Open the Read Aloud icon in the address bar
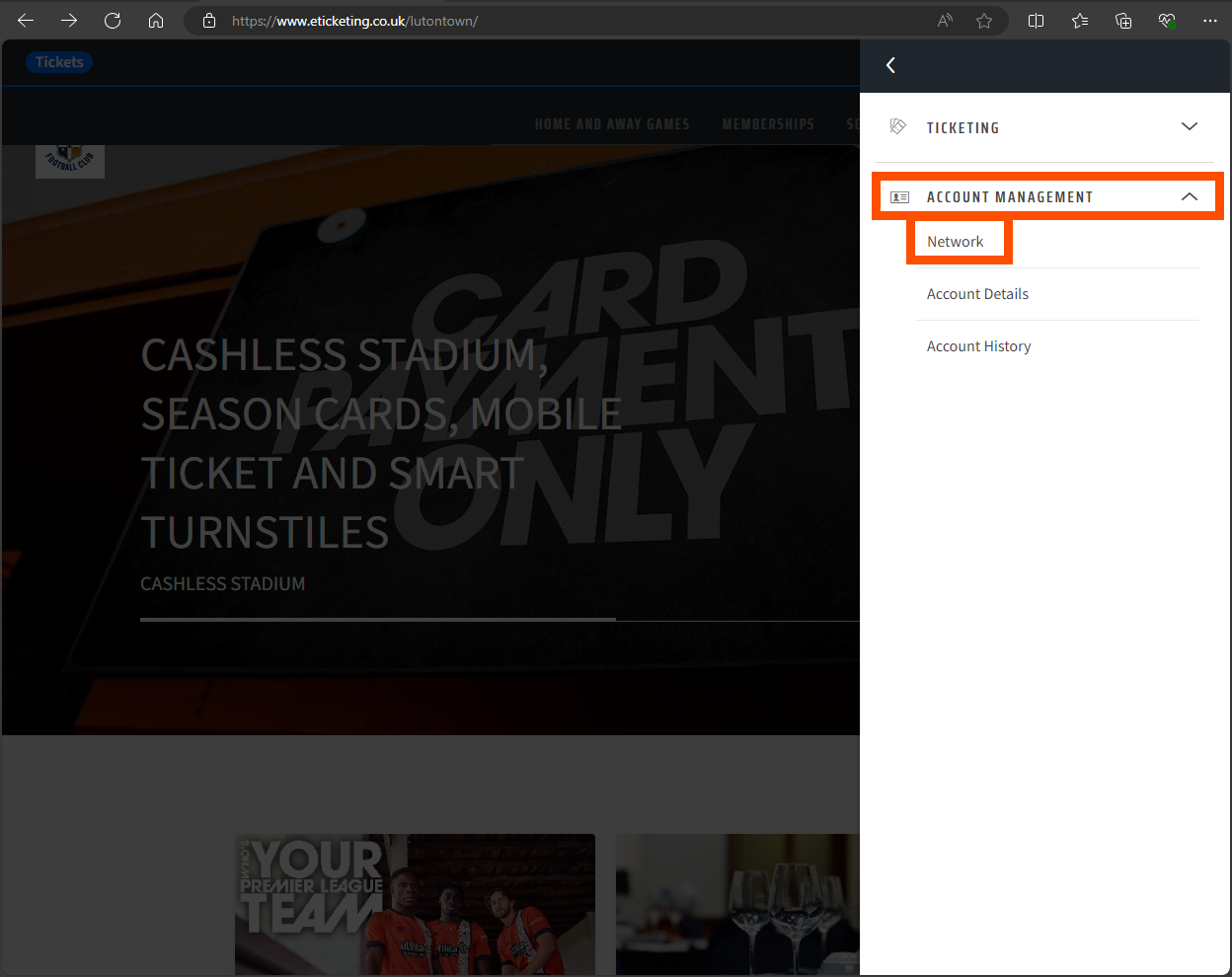 tap(945, 21)
